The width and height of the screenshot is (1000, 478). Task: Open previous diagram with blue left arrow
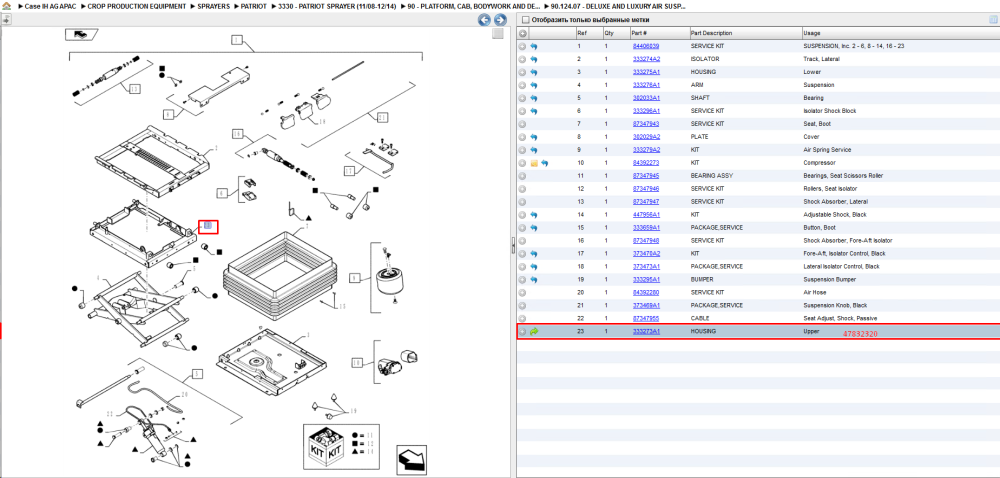[484, 20]
